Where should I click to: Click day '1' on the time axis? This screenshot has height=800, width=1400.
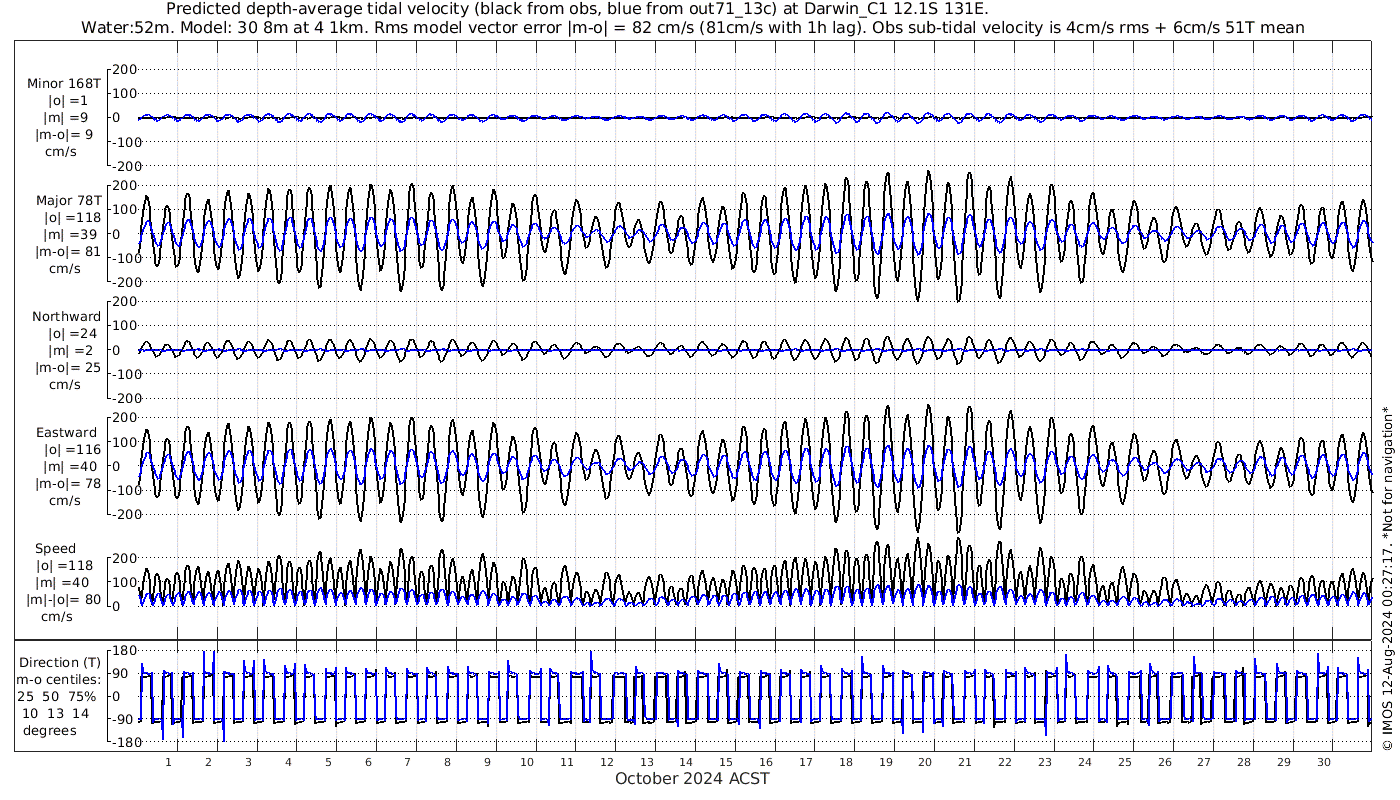[x=169, y=762]
